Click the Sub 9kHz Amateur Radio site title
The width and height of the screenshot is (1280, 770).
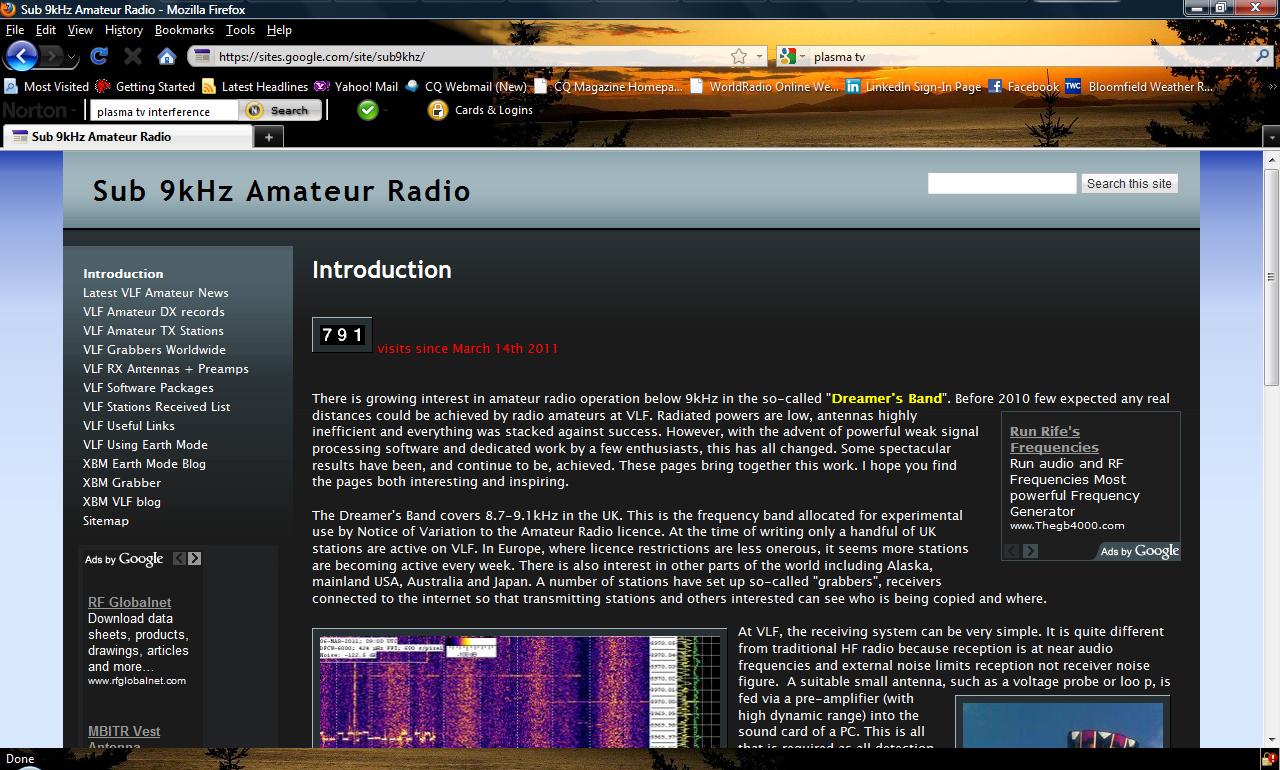(282, 190)
